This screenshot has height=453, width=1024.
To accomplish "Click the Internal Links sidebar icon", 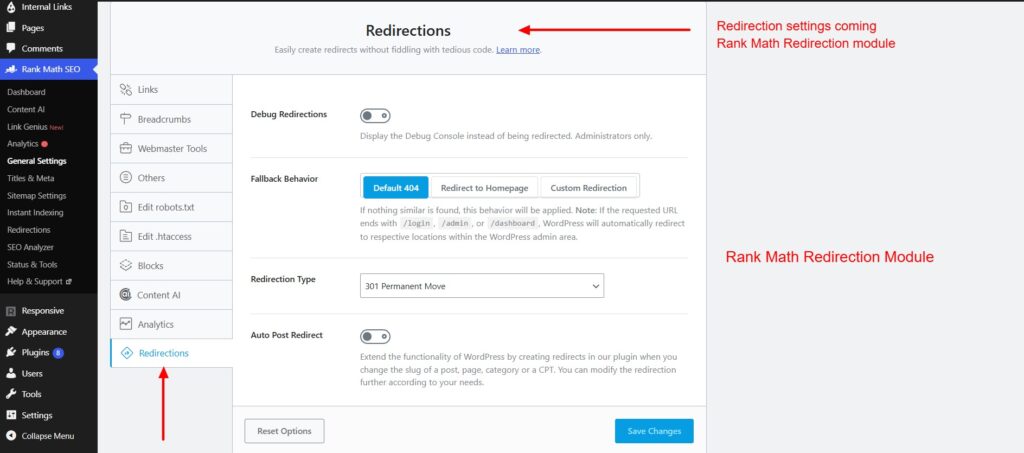I will (x=11, y=7).
